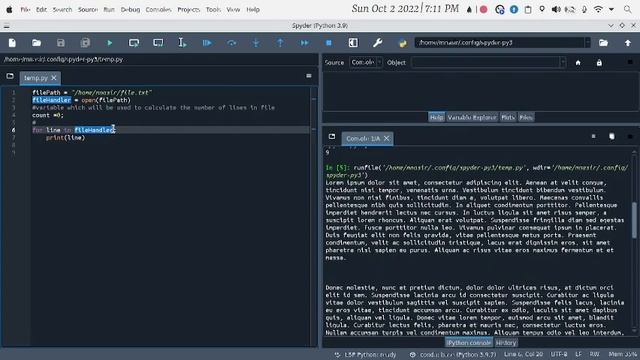Expand working directory path dropdown
The image size is (640, 360).
[588, 42]
